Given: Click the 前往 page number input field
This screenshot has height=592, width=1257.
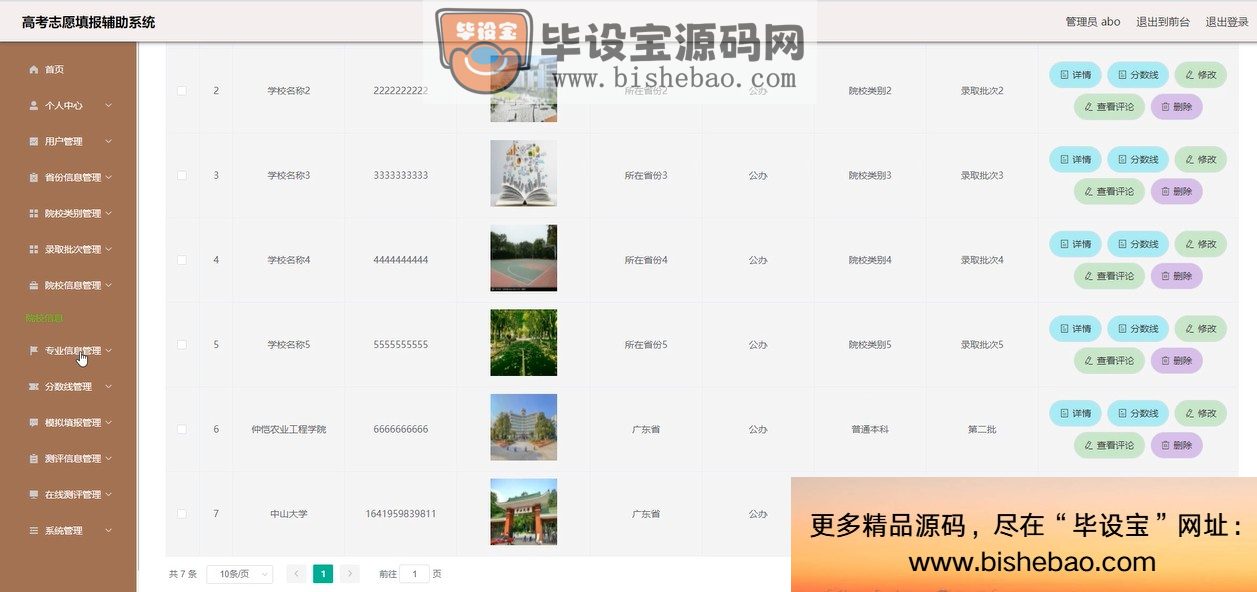Looking at the screenshot, I should point(414,574).
